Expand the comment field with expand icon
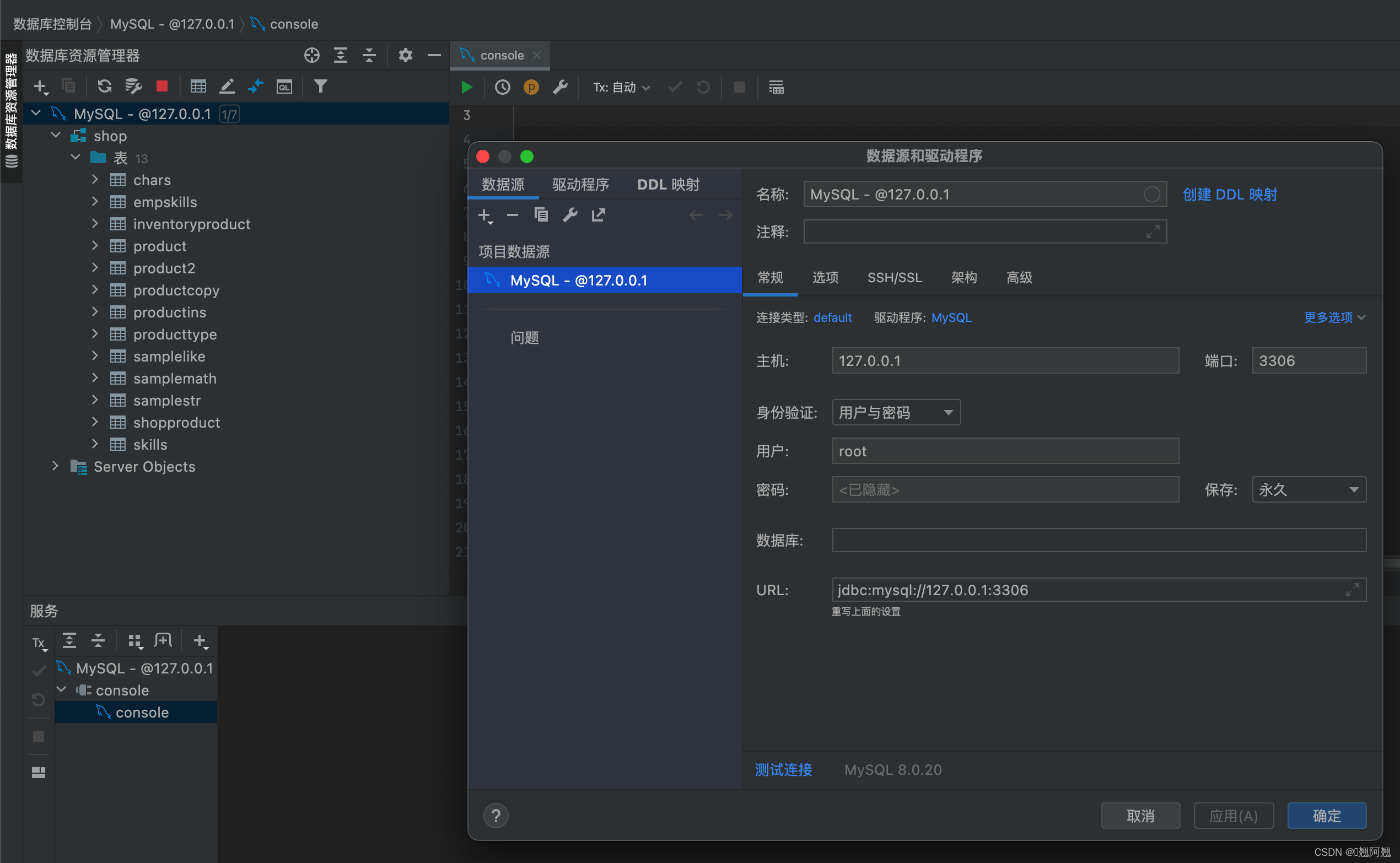Viewport: 1400px width, 863px height. (x=1153, y=231)
